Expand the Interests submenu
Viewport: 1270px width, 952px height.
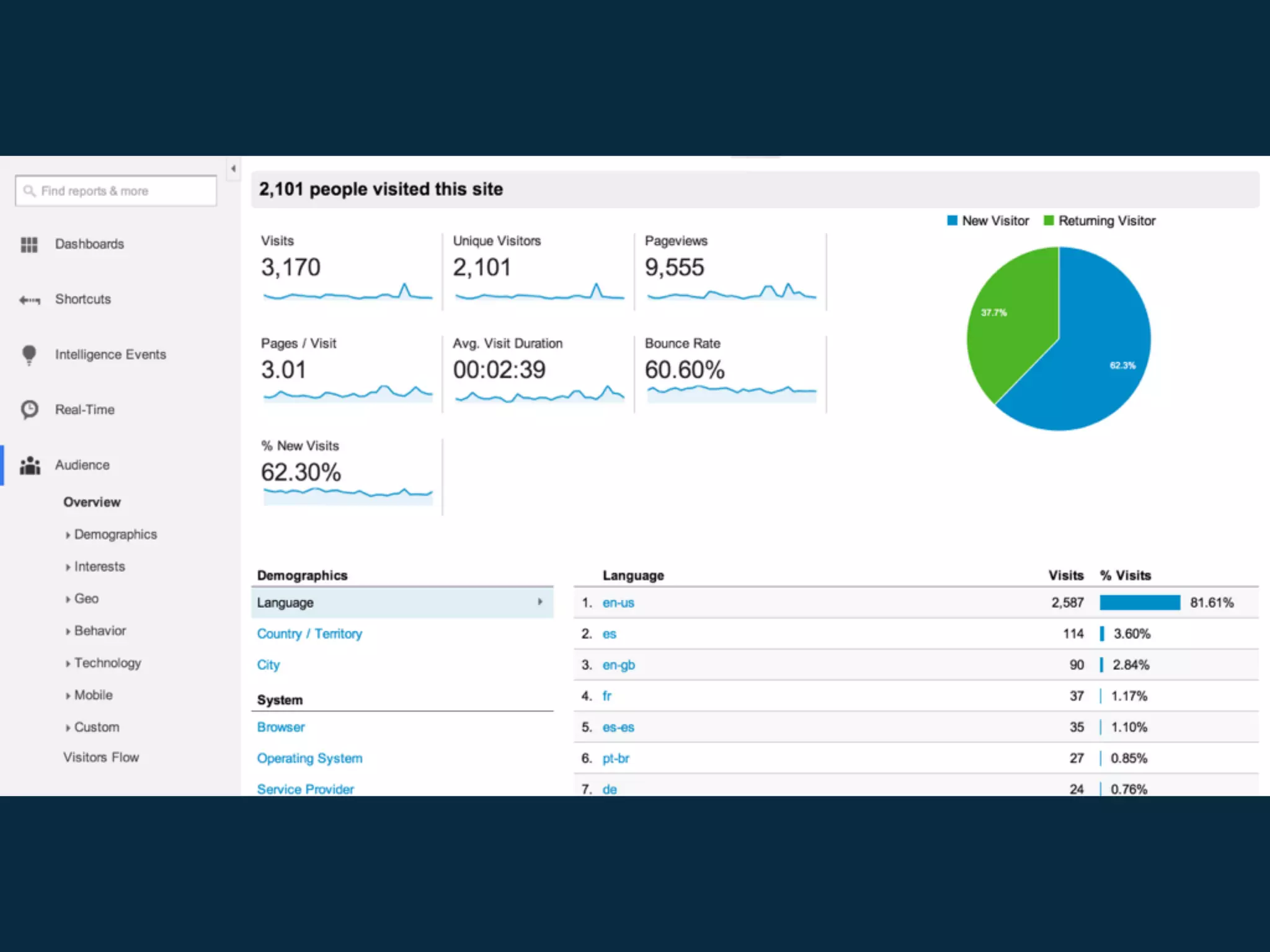[99, 566]
